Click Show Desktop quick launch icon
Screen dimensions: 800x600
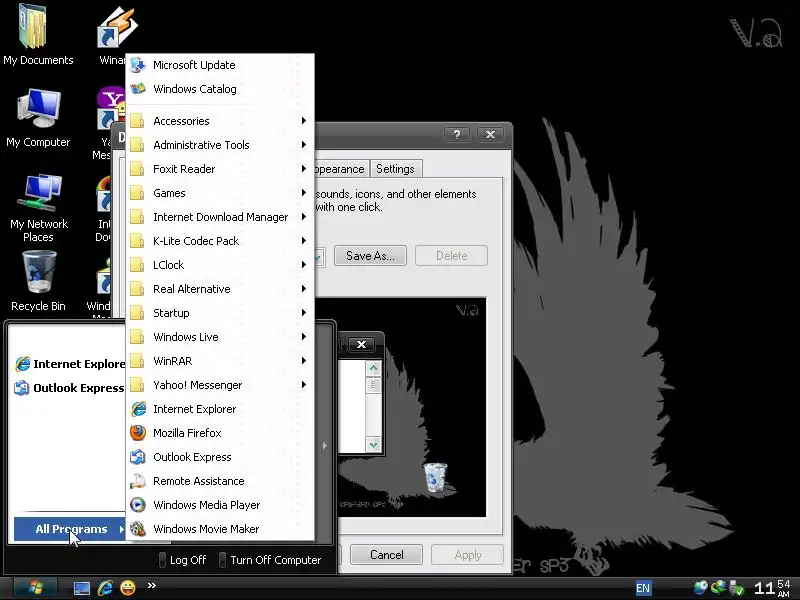[x=82, y=588]
